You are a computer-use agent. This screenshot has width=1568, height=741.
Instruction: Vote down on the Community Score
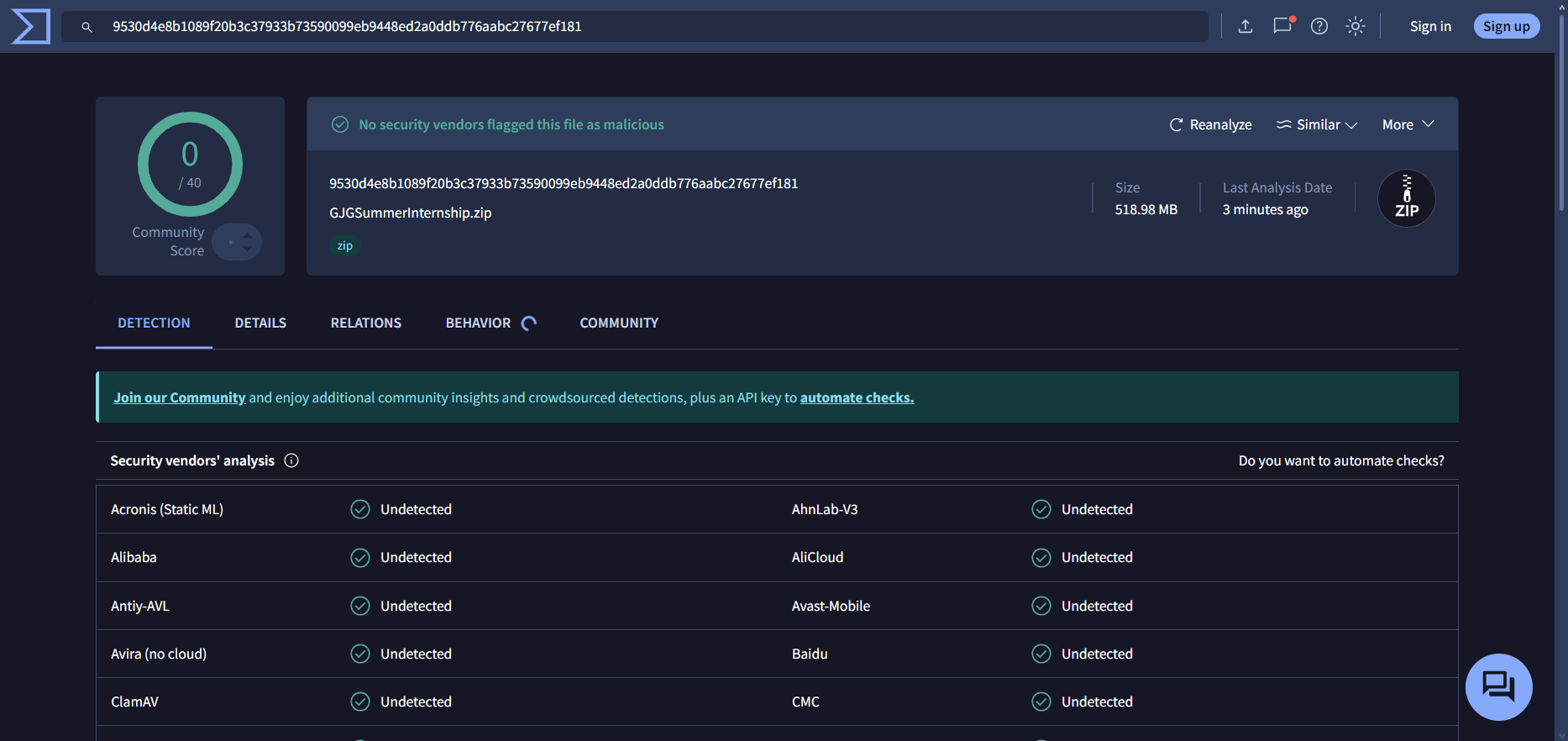tap(248, 249)
